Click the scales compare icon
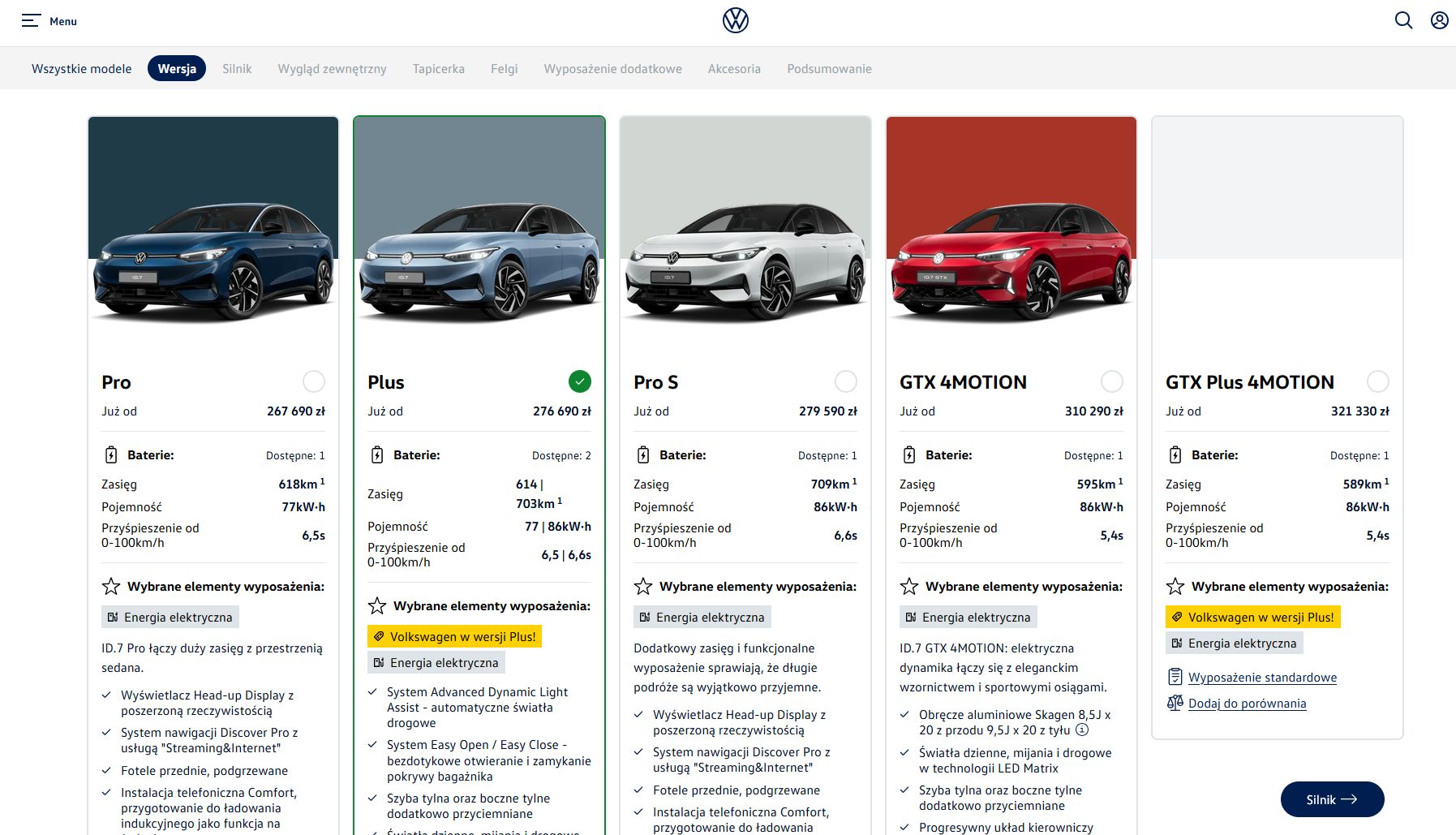The width and height of the screenshot is (1456, 835). click(1175, 703)
